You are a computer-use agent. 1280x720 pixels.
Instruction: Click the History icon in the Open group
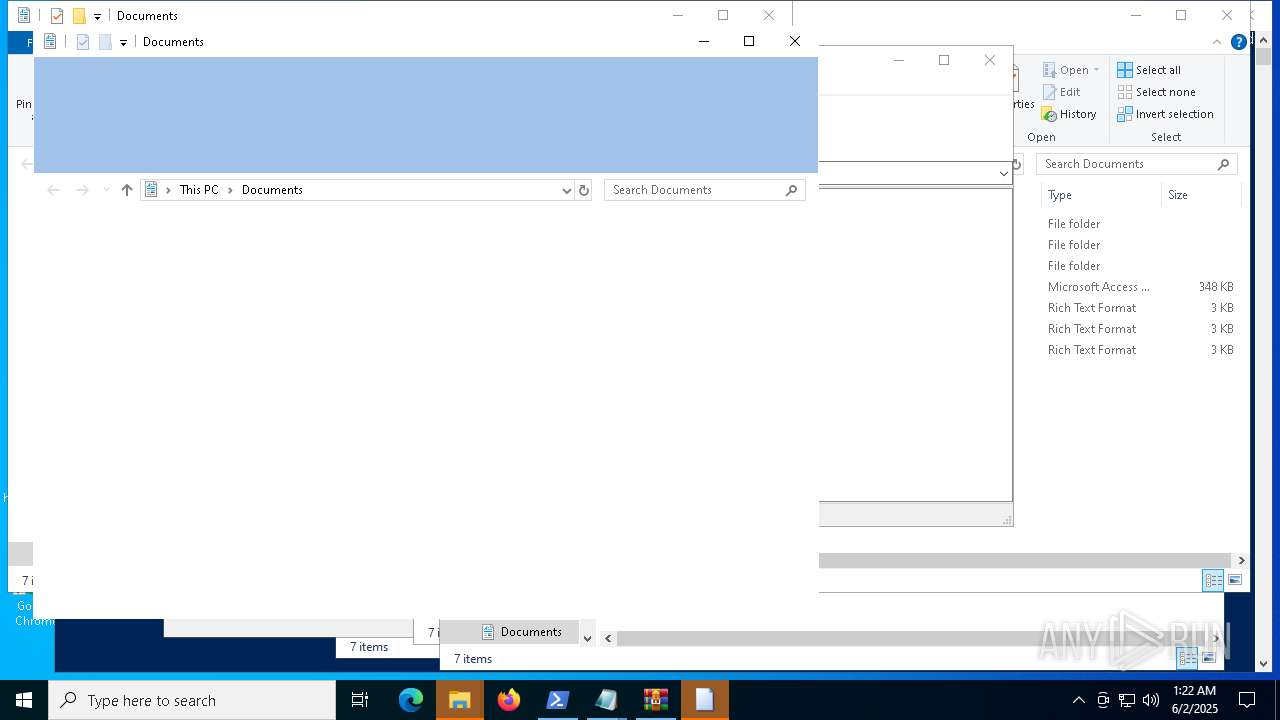(1049, 114)
